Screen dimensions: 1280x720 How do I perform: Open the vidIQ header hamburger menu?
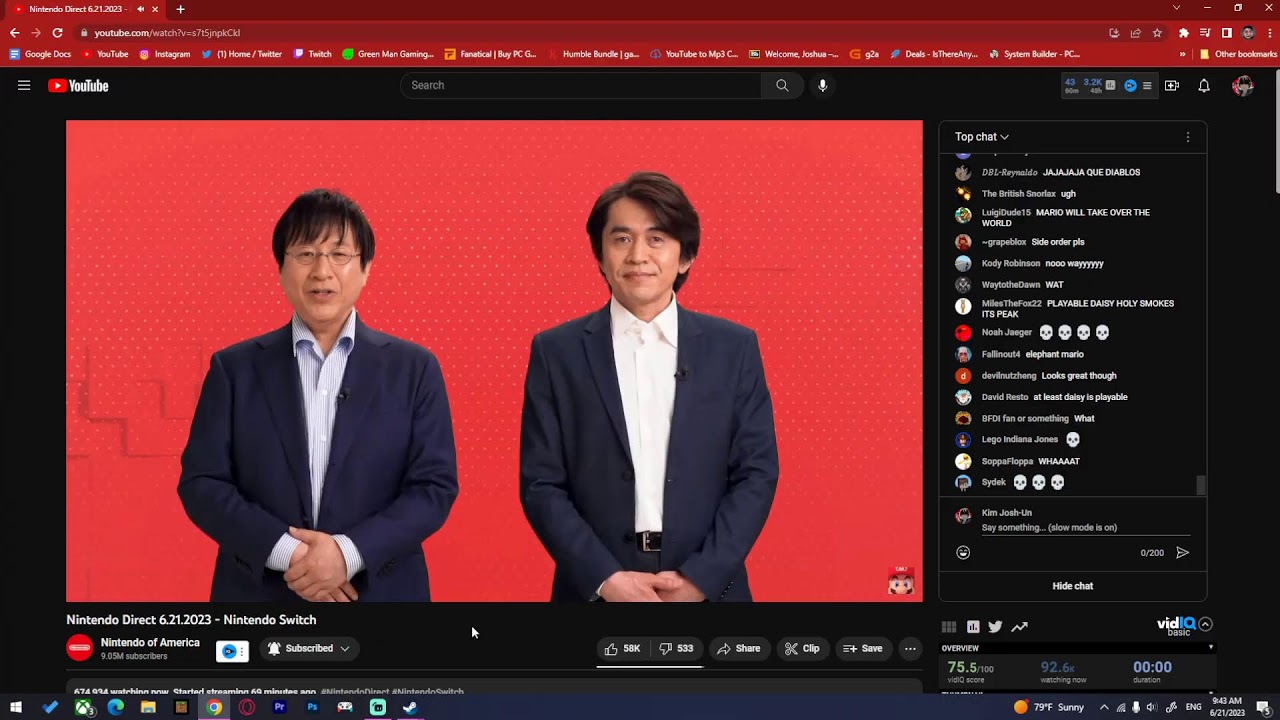point(1147,86)
